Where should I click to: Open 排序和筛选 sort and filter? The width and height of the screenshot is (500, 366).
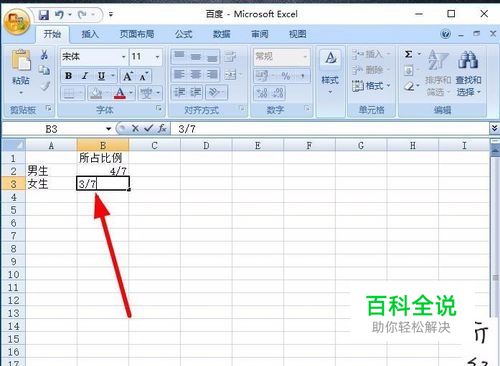point(438,73)
